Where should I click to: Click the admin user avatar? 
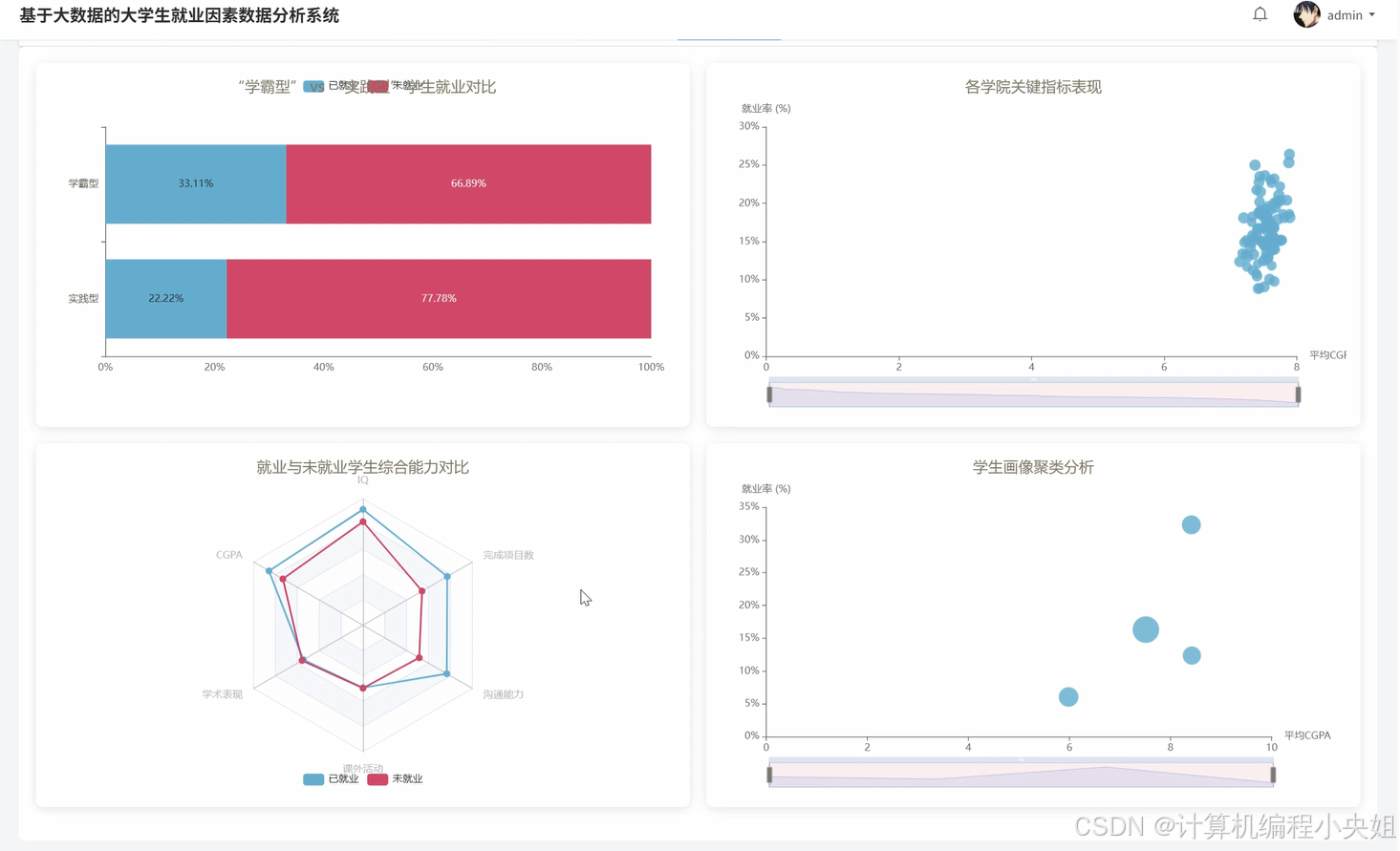(1306, 14)
